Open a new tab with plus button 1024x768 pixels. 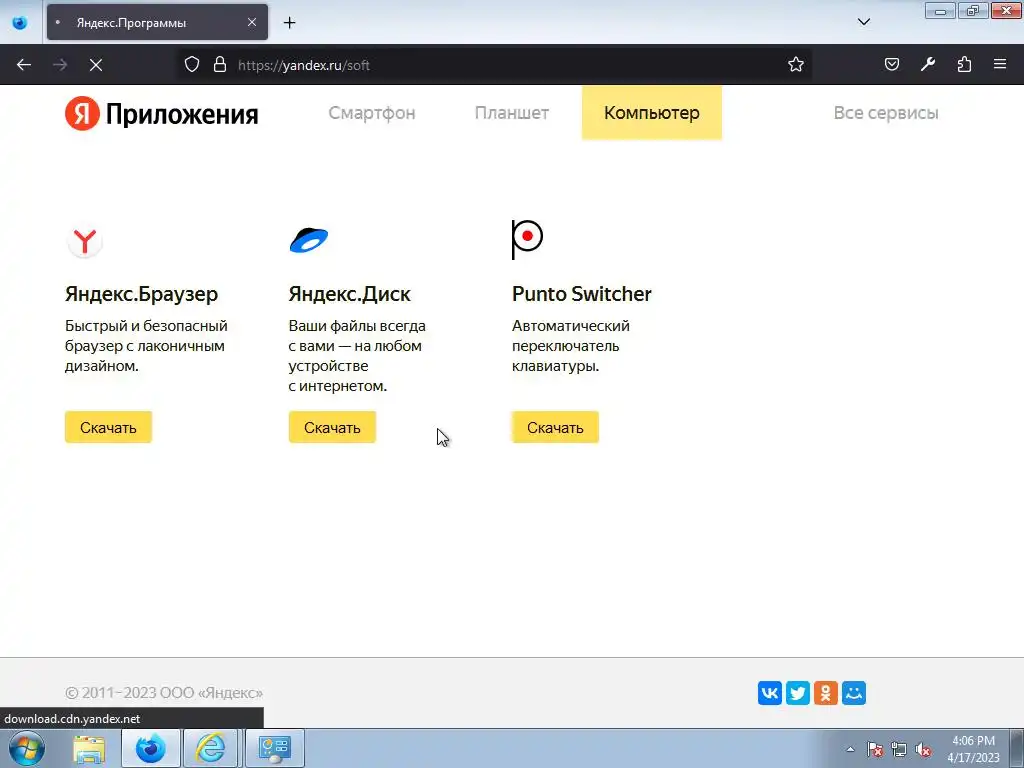pyautogui.click(x=290, y=23)
